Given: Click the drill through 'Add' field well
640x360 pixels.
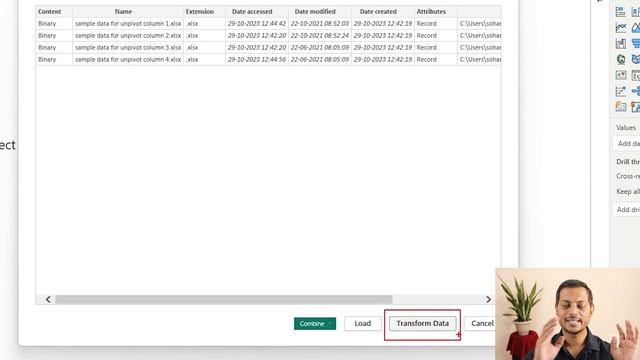Looking at the screenshot, I should pos(627,209).
